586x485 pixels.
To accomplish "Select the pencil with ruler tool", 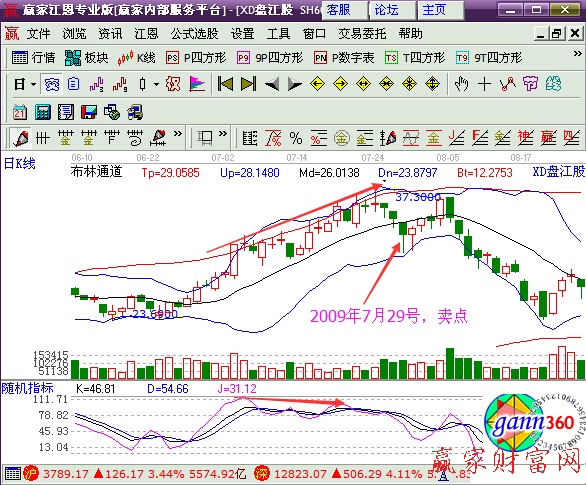I will [x=158, y=138].
